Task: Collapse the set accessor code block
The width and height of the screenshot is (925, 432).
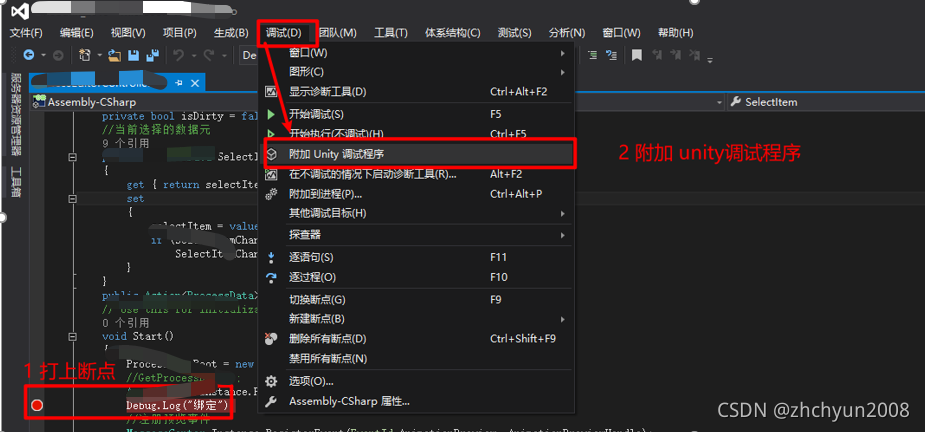Action: click(x=73, y=199)
